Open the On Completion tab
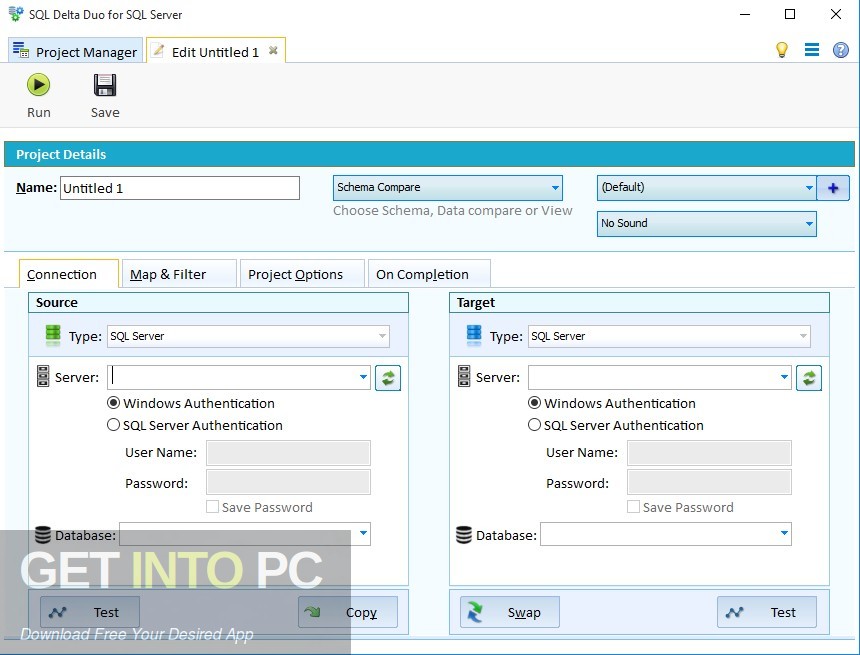 tap(429, 274)
